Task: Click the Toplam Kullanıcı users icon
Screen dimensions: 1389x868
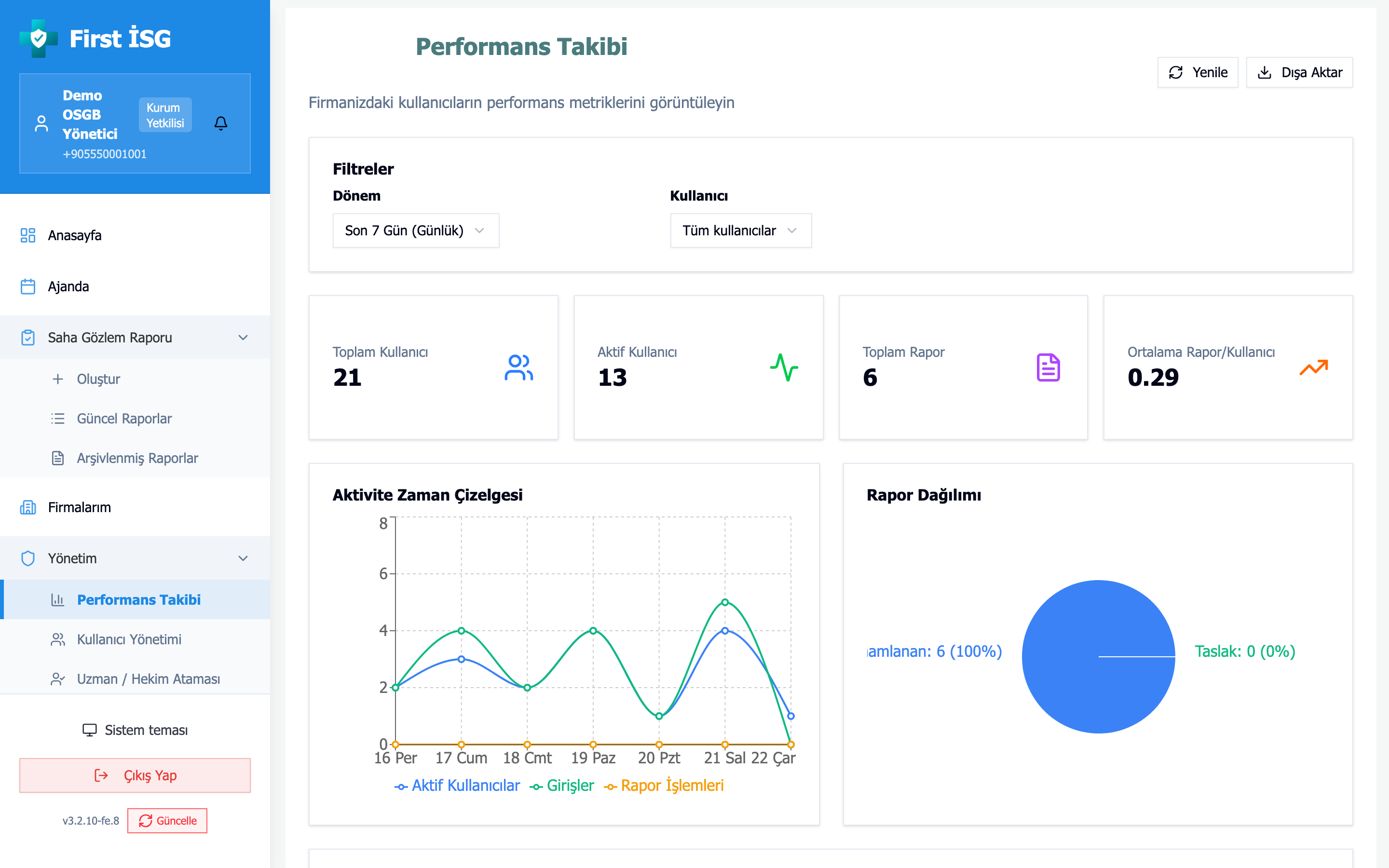Action: point(518,367)
